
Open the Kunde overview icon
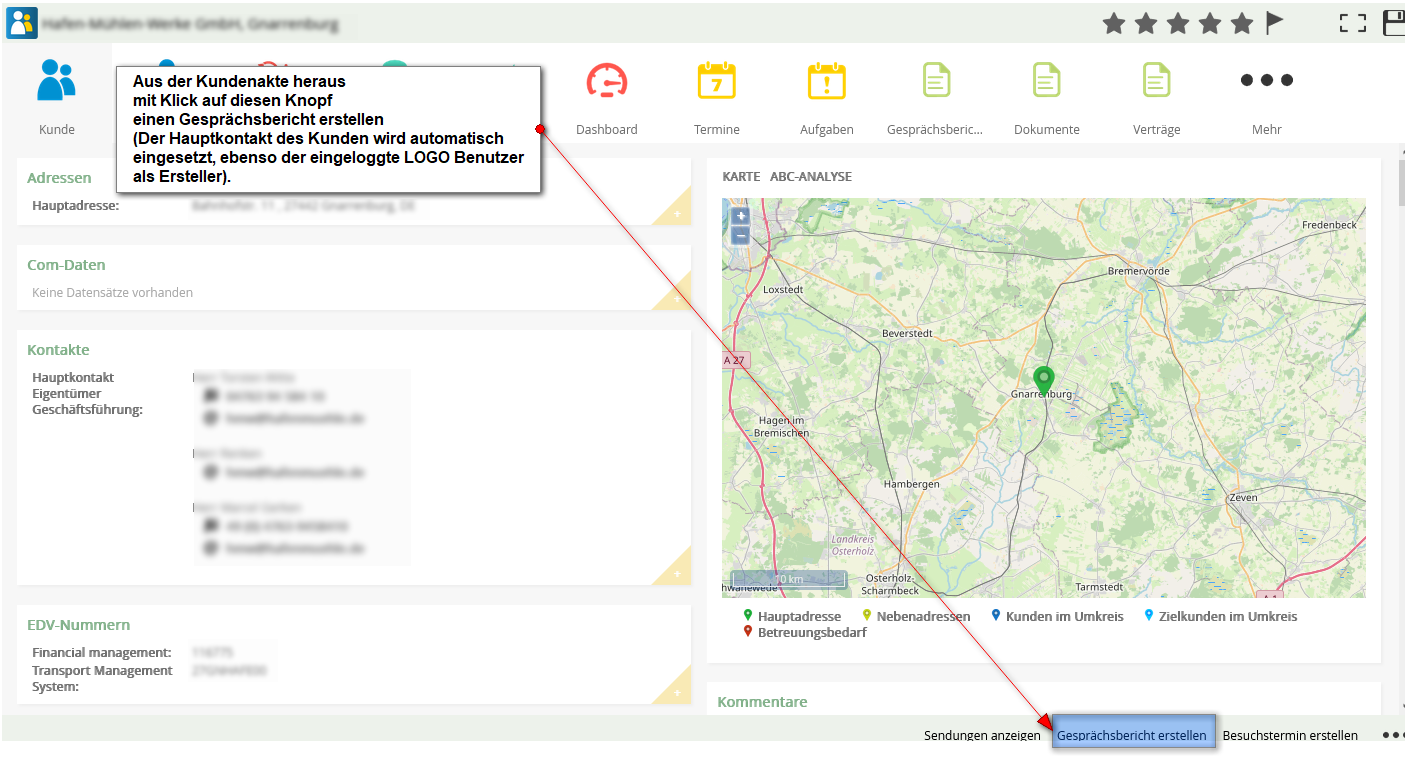[x=56, y=82]
